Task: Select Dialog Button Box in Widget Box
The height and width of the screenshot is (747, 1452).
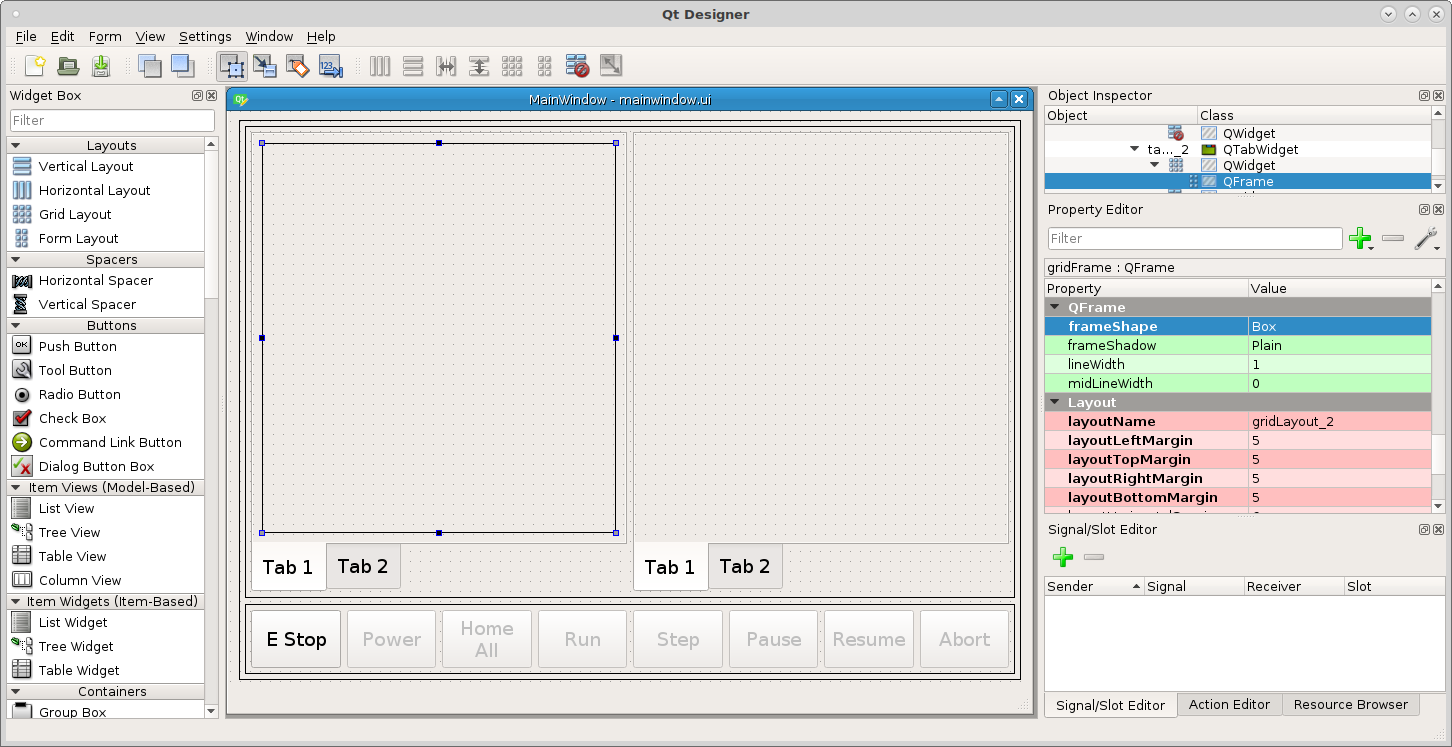Action: coord(96,466)
